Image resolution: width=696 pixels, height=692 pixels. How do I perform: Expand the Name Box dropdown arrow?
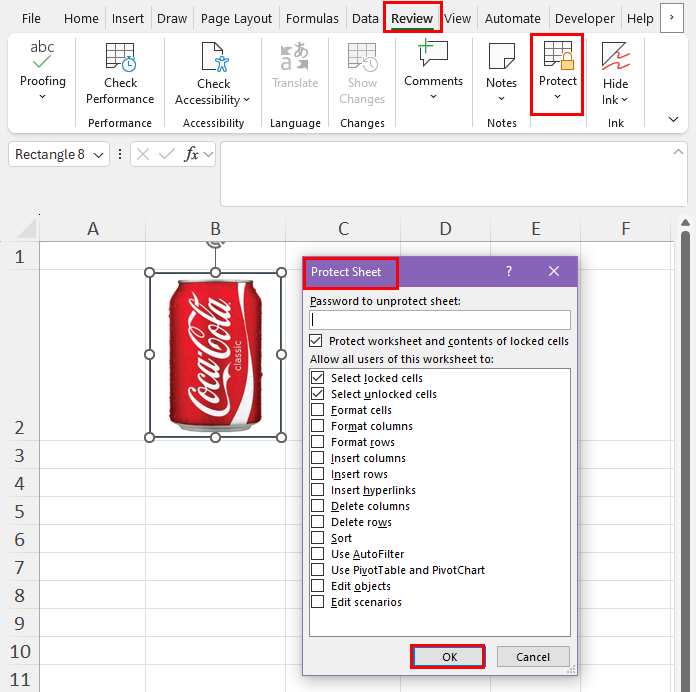point(99,155)
